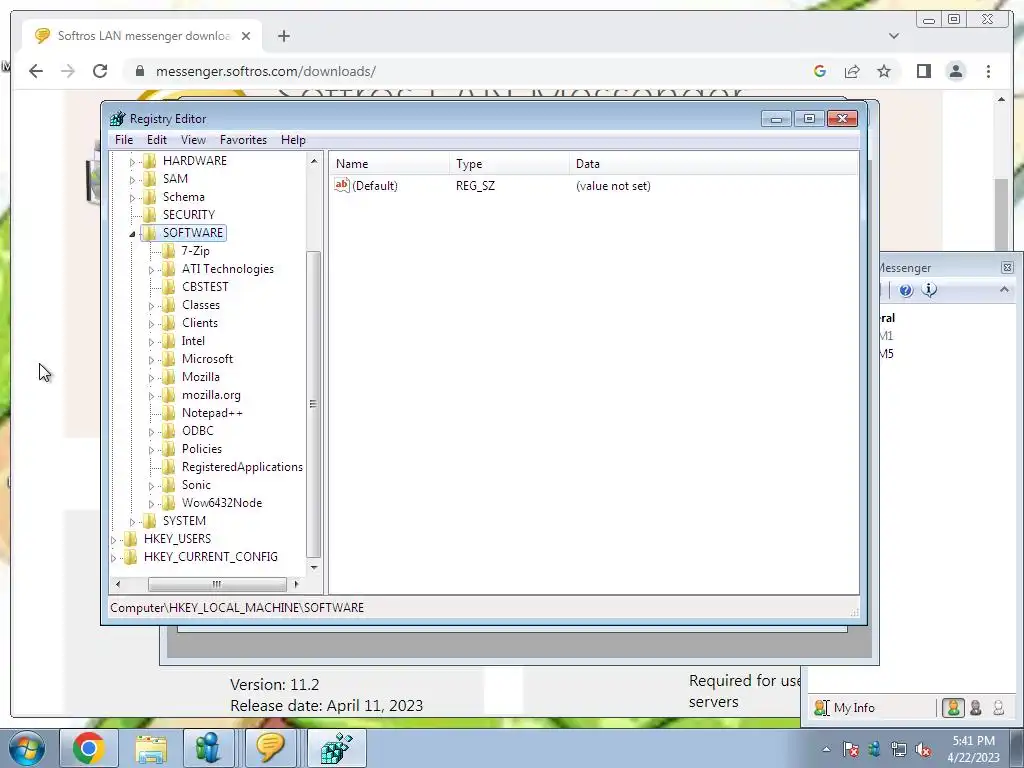
Task: Click the Google icon in address bar
Action: coord(820,71)
